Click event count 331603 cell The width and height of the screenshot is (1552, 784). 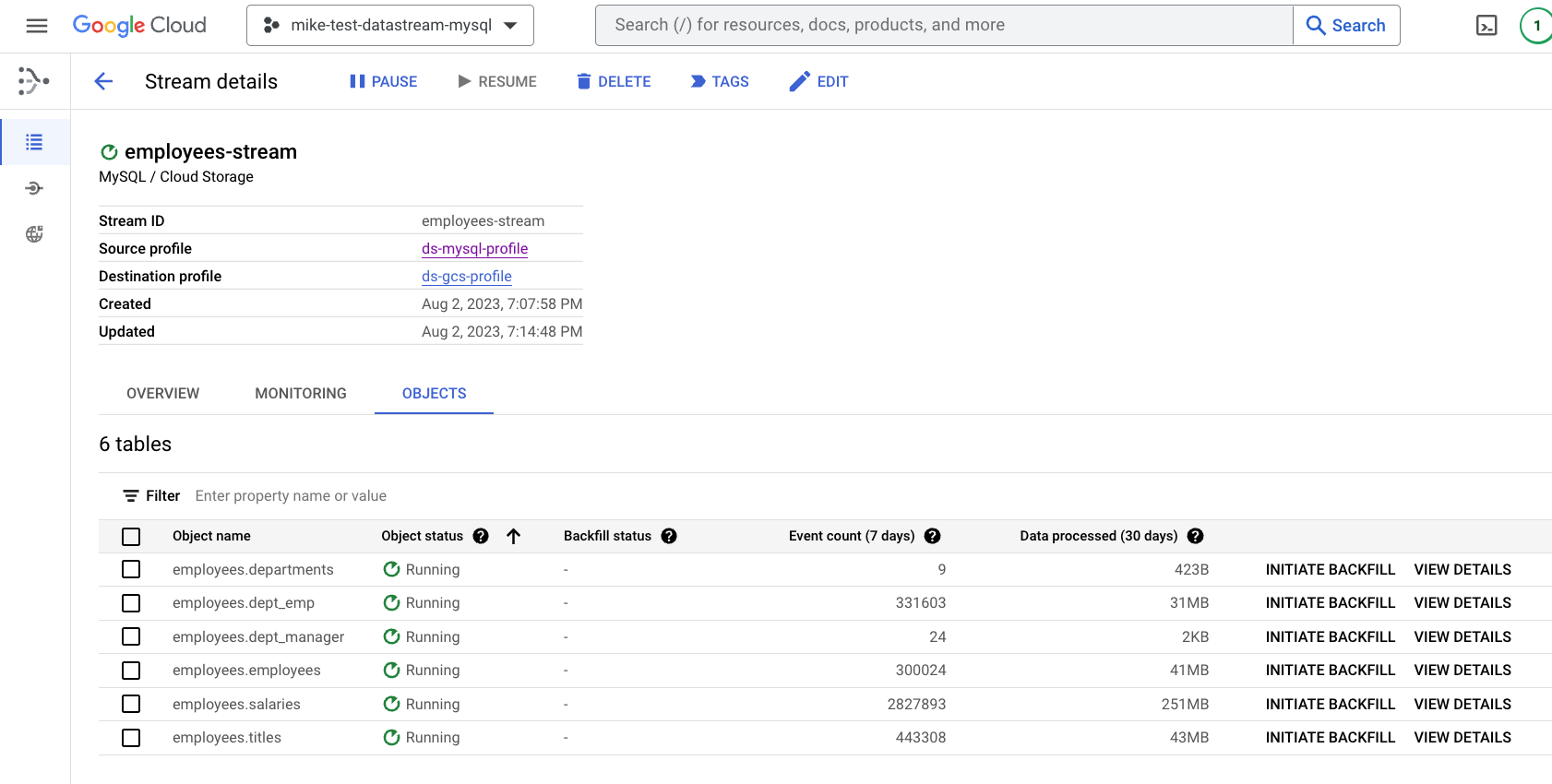click(920, 602)
